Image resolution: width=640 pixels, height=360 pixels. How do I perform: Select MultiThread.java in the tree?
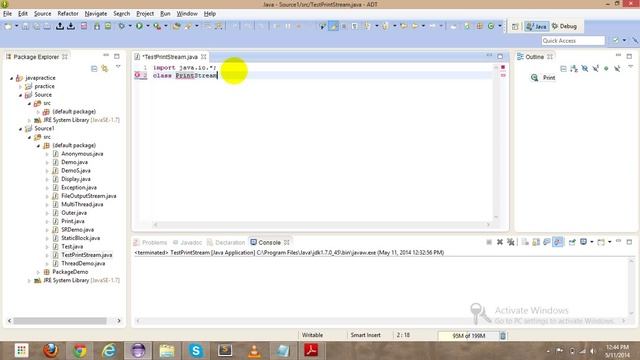point(82,204)
